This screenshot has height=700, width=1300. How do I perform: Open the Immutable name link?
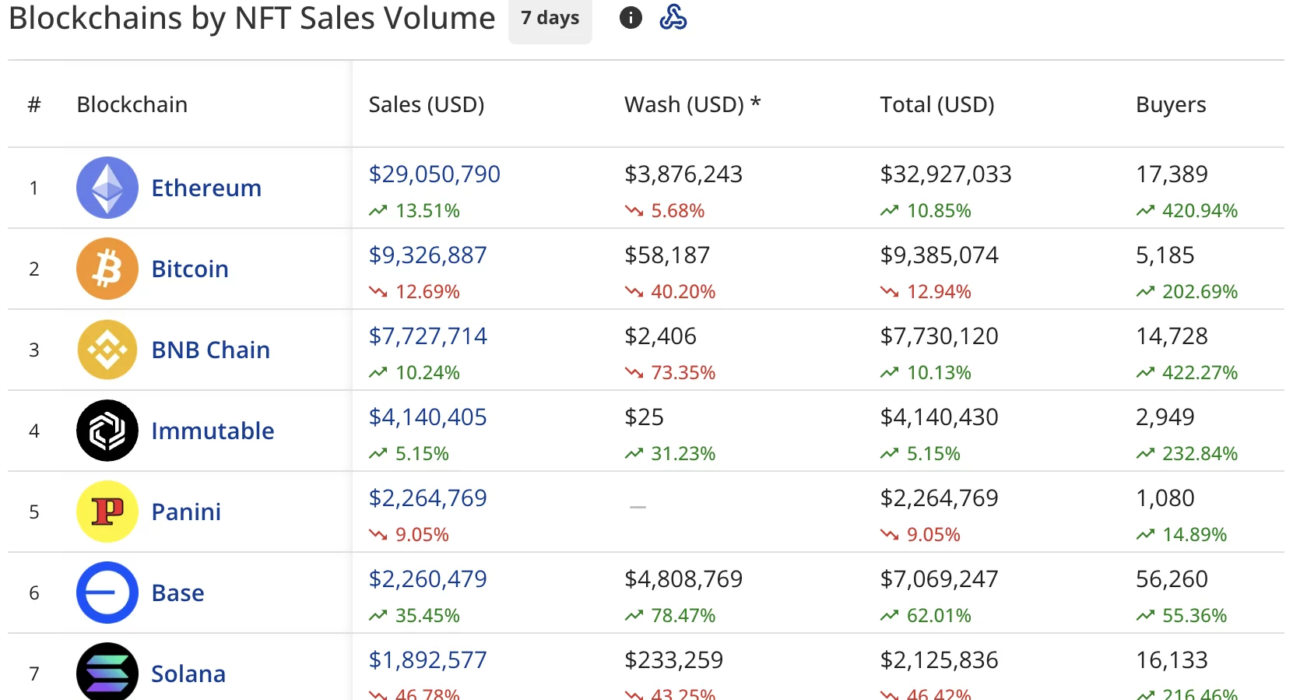[x=212, y=431]
